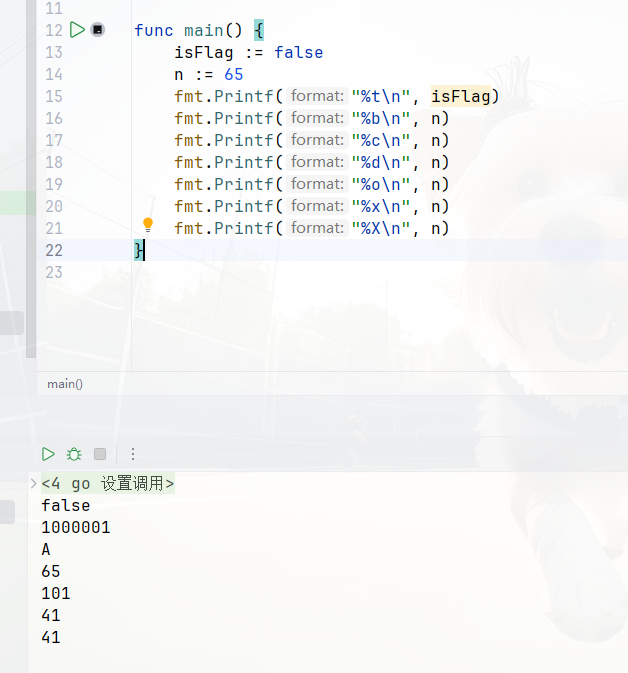
Task: Click line number 20 in the gutter
Action: 54,206
